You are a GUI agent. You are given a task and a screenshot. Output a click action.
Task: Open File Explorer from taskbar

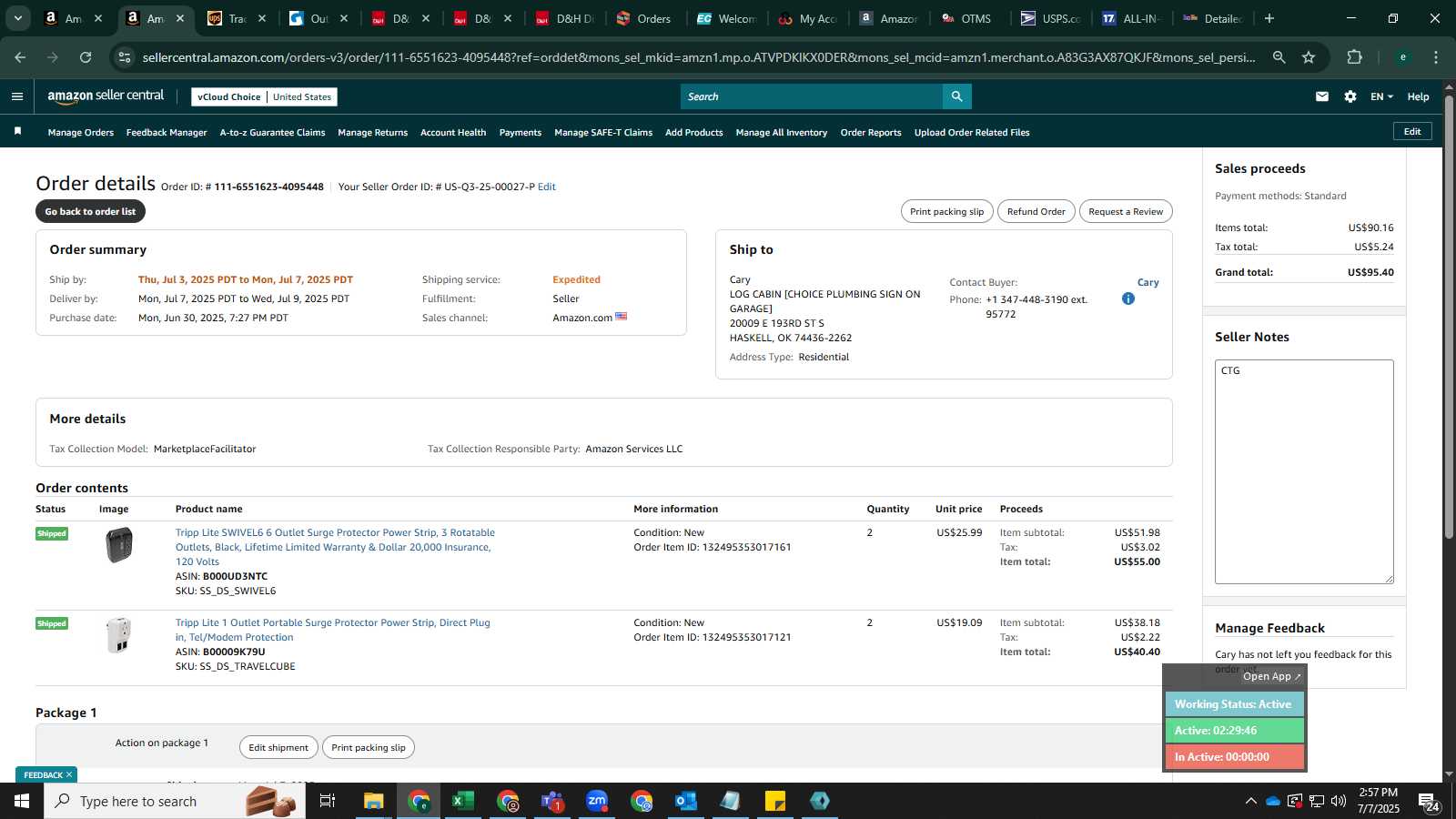click(374, 801)
